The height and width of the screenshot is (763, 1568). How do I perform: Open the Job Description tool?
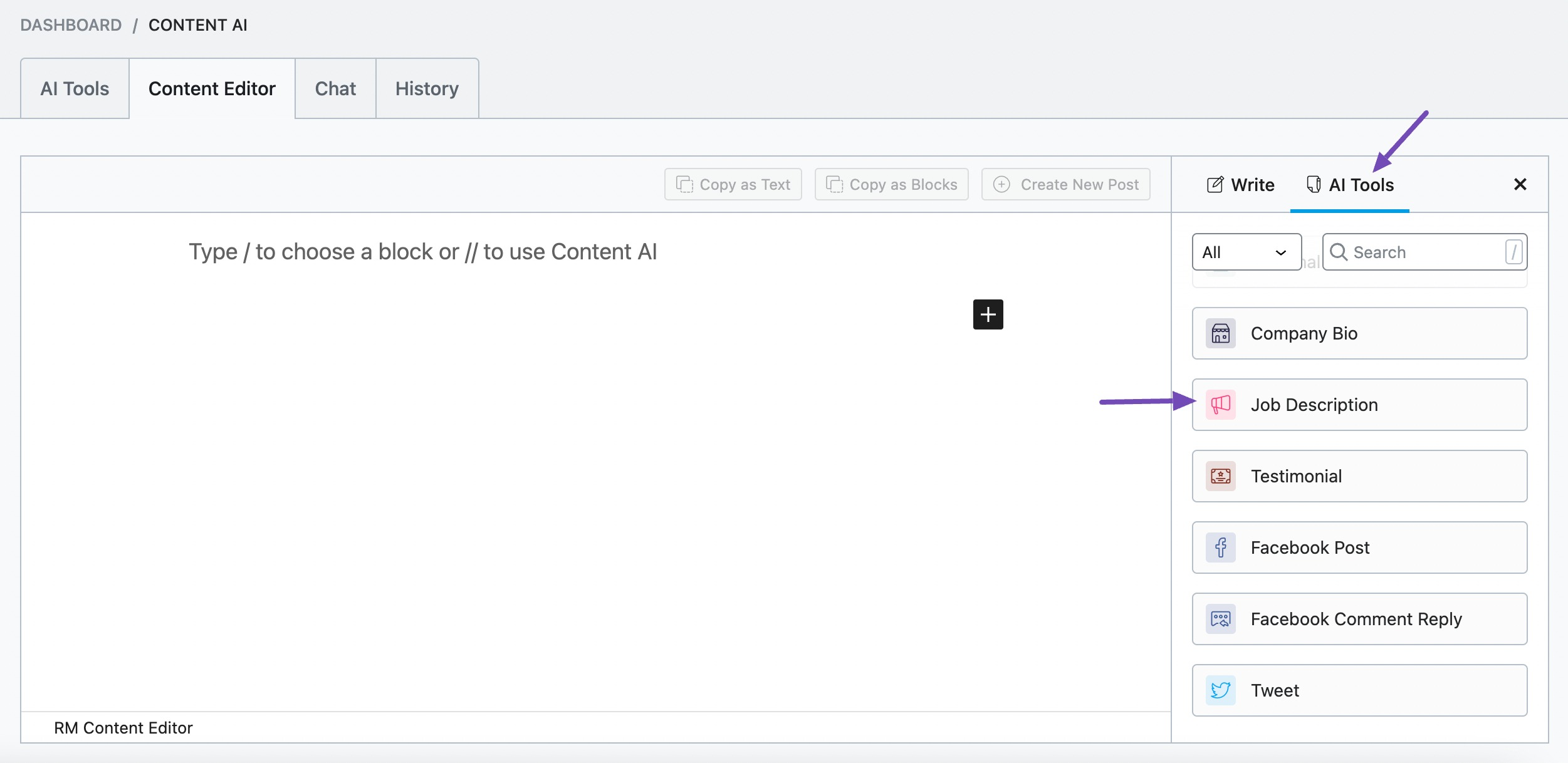(x=1359, y=405)
